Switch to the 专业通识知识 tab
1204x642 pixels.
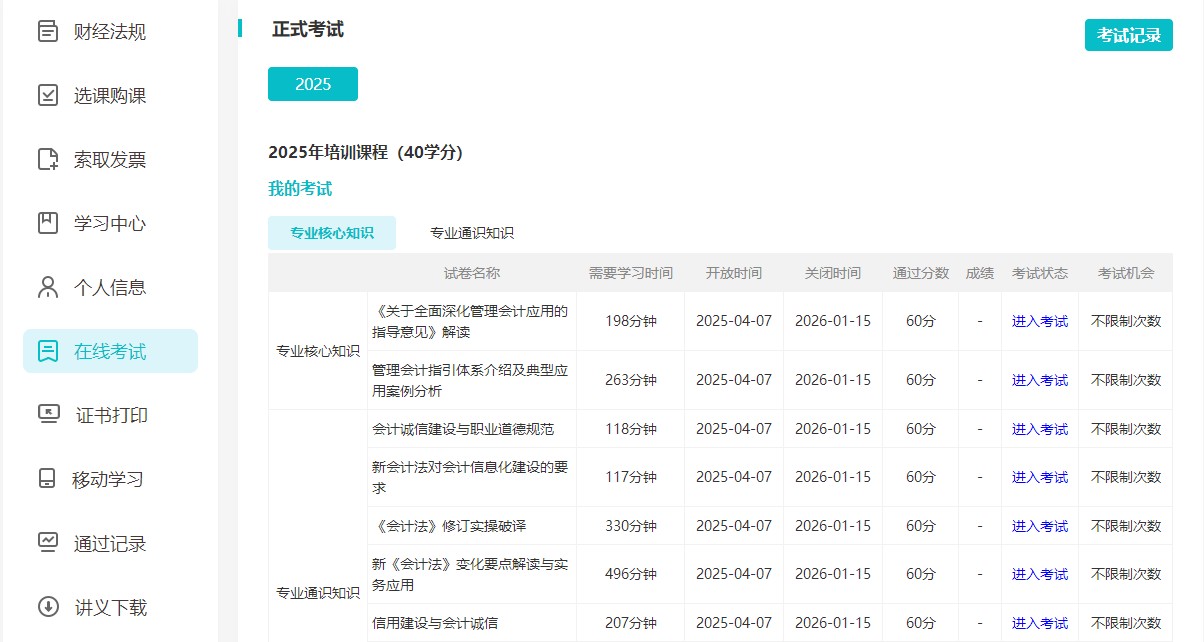[472, 233]
